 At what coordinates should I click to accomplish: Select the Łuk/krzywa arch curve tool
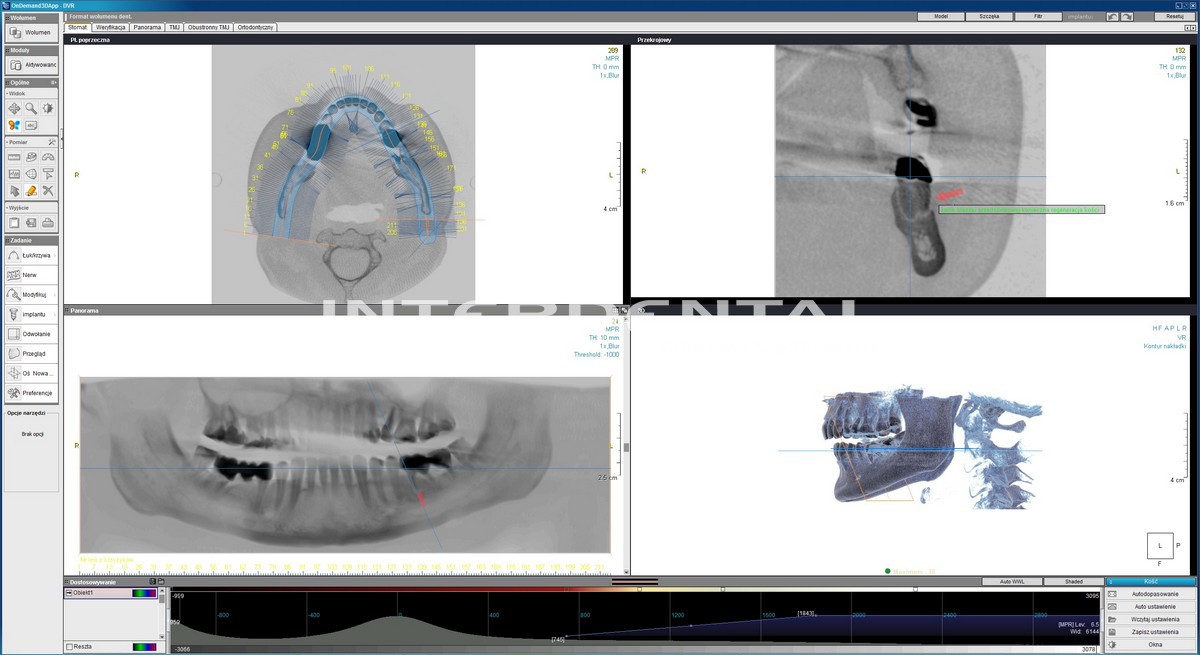click(14, 255)
